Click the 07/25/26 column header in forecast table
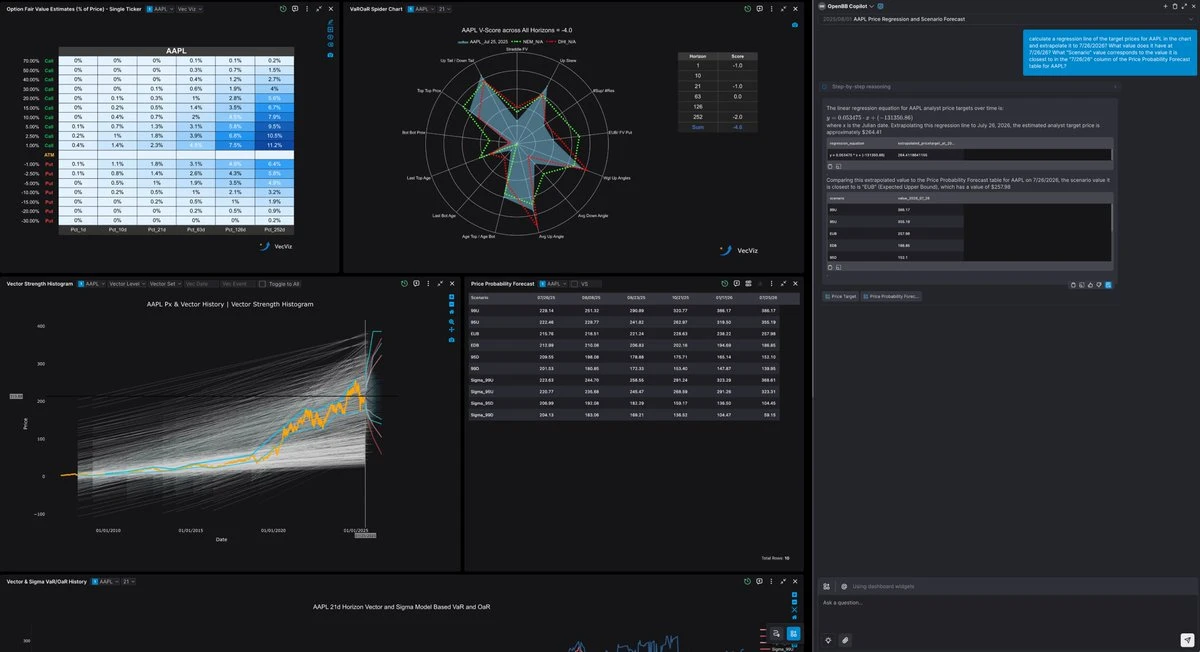This screenshot has height=652, width=1200. [767, 298]
